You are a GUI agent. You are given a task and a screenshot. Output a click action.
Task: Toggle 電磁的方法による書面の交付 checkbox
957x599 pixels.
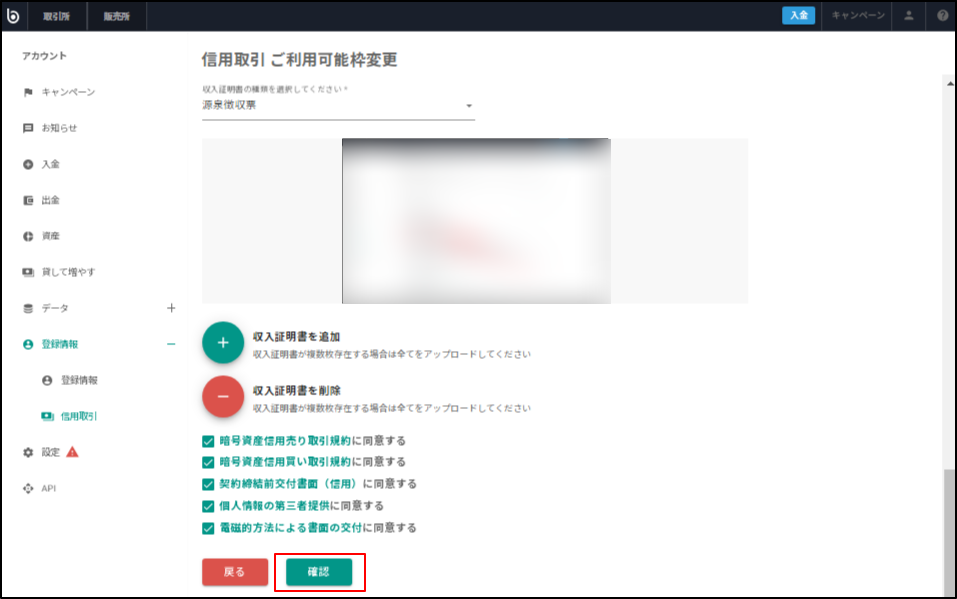(x=208, y=528)
